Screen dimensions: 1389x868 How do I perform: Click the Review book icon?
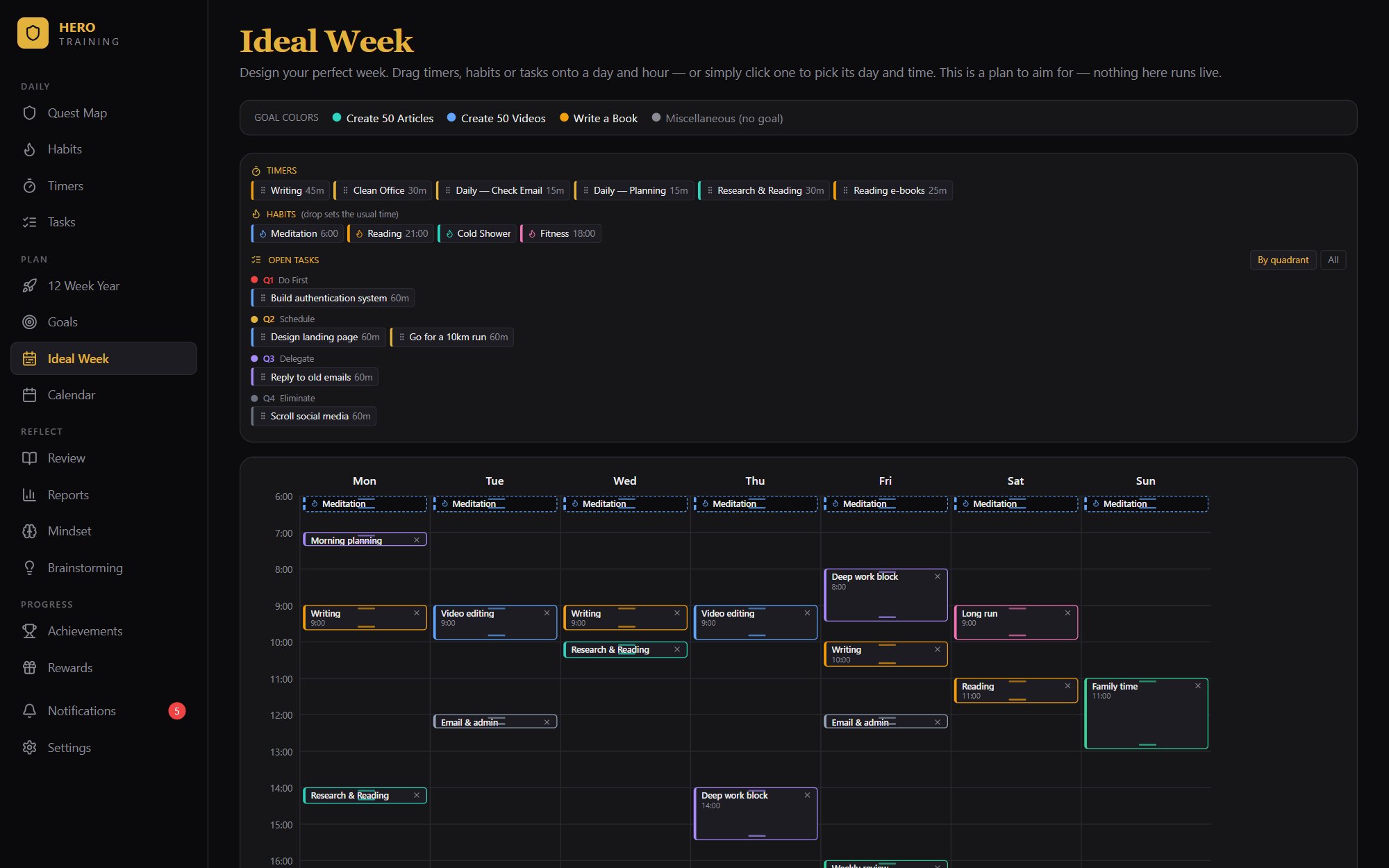coord(29,458)
